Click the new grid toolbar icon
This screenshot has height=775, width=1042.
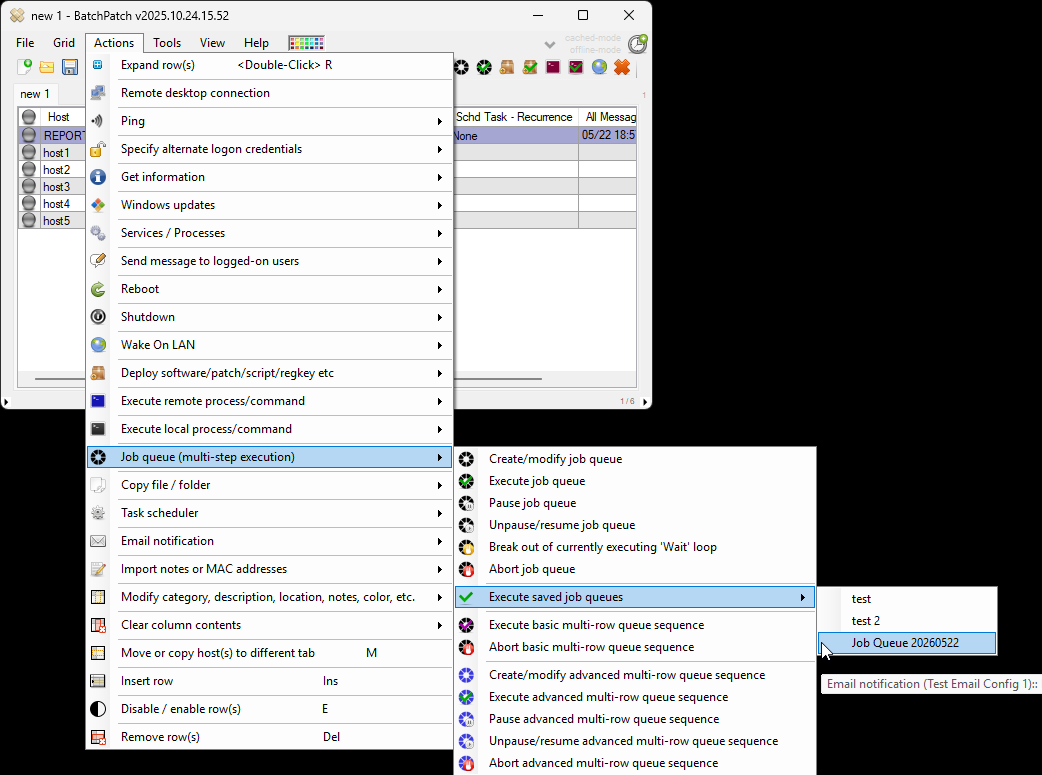click(25, 66)
